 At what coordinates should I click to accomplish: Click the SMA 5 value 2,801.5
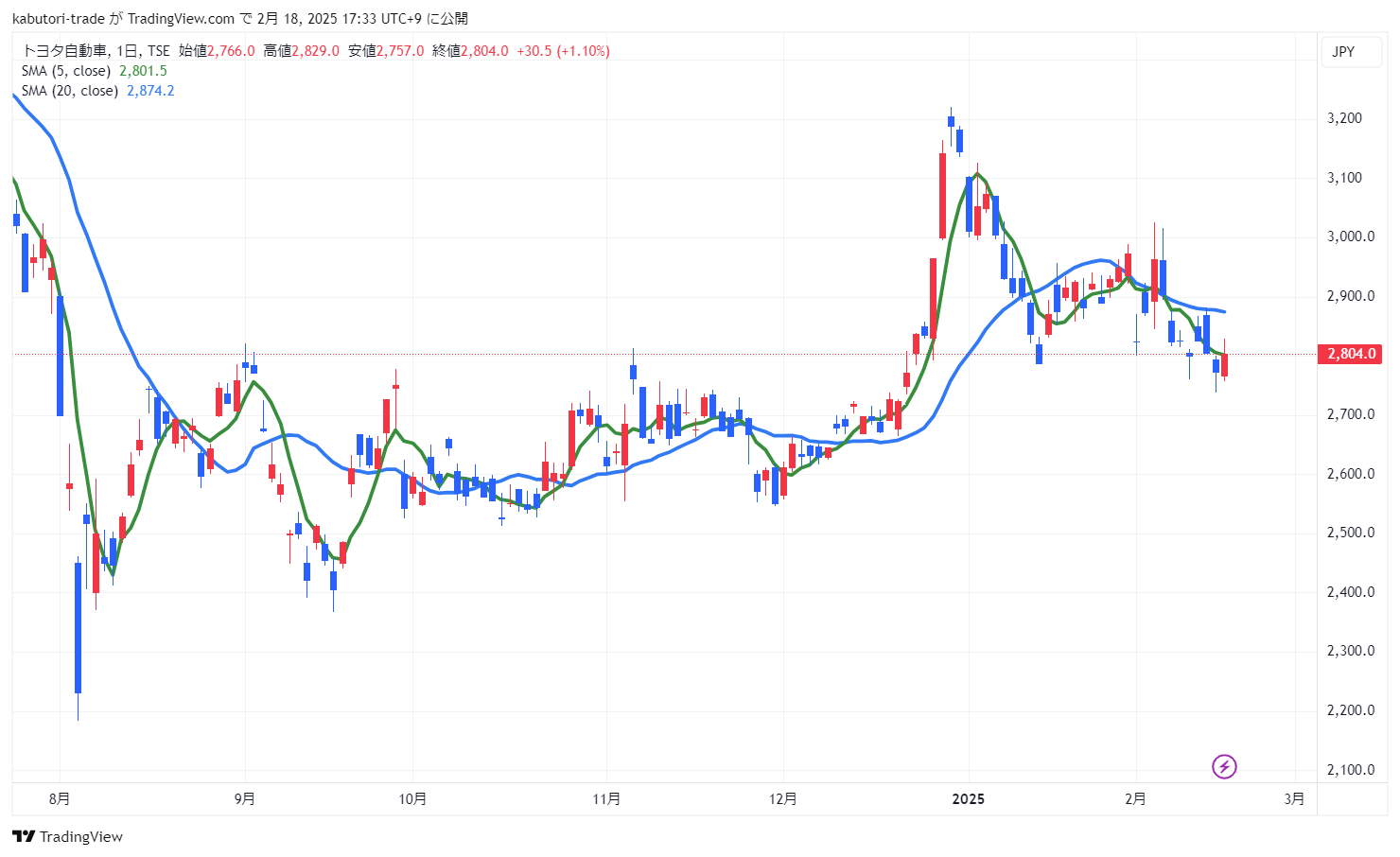143,71
